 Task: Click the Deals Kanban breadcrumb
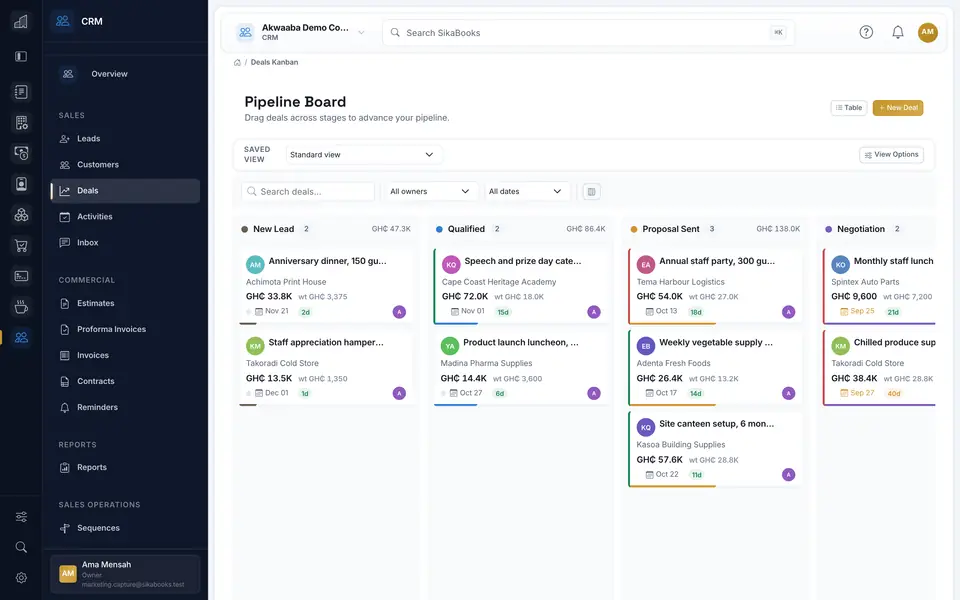[274, 62]
